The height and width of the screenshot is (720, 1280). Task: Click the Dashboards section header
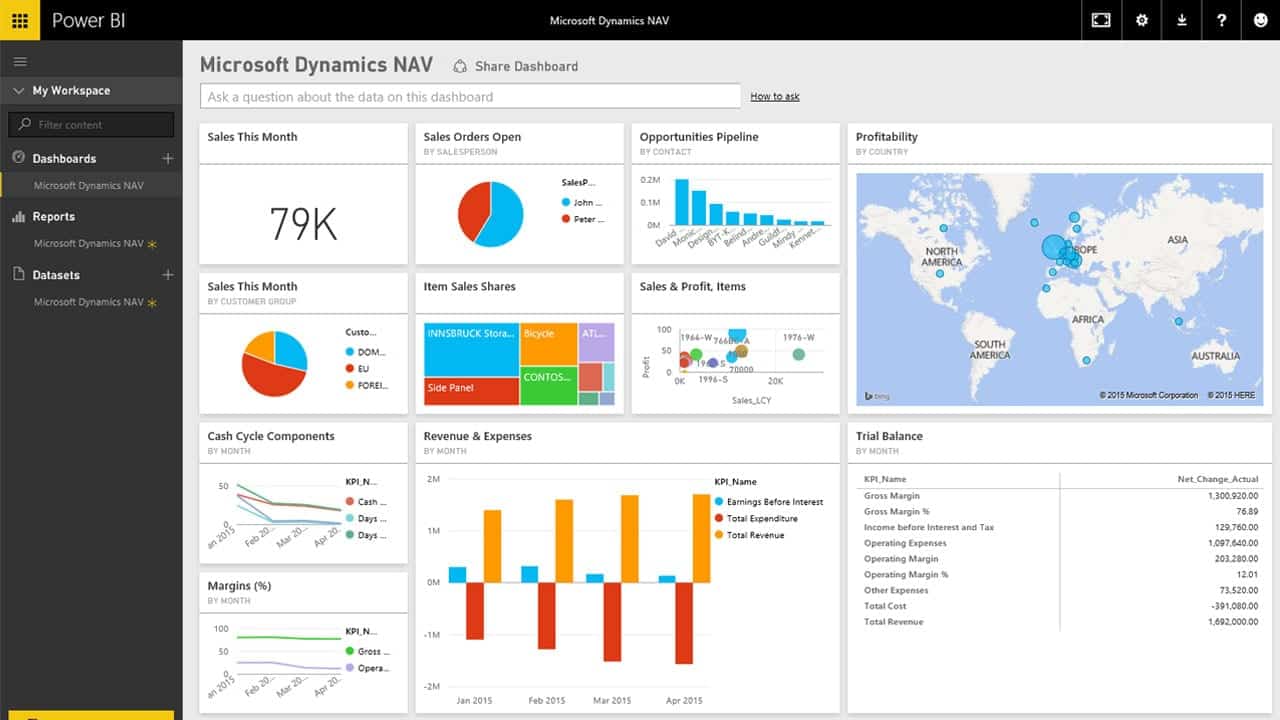pos(64,159)
